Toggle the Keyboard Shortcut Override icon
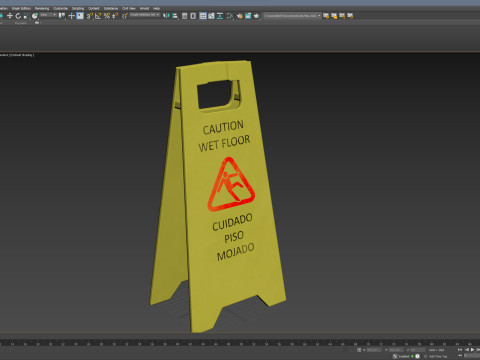Viewport: 480px width, 360px height. (x=80, y=16)
